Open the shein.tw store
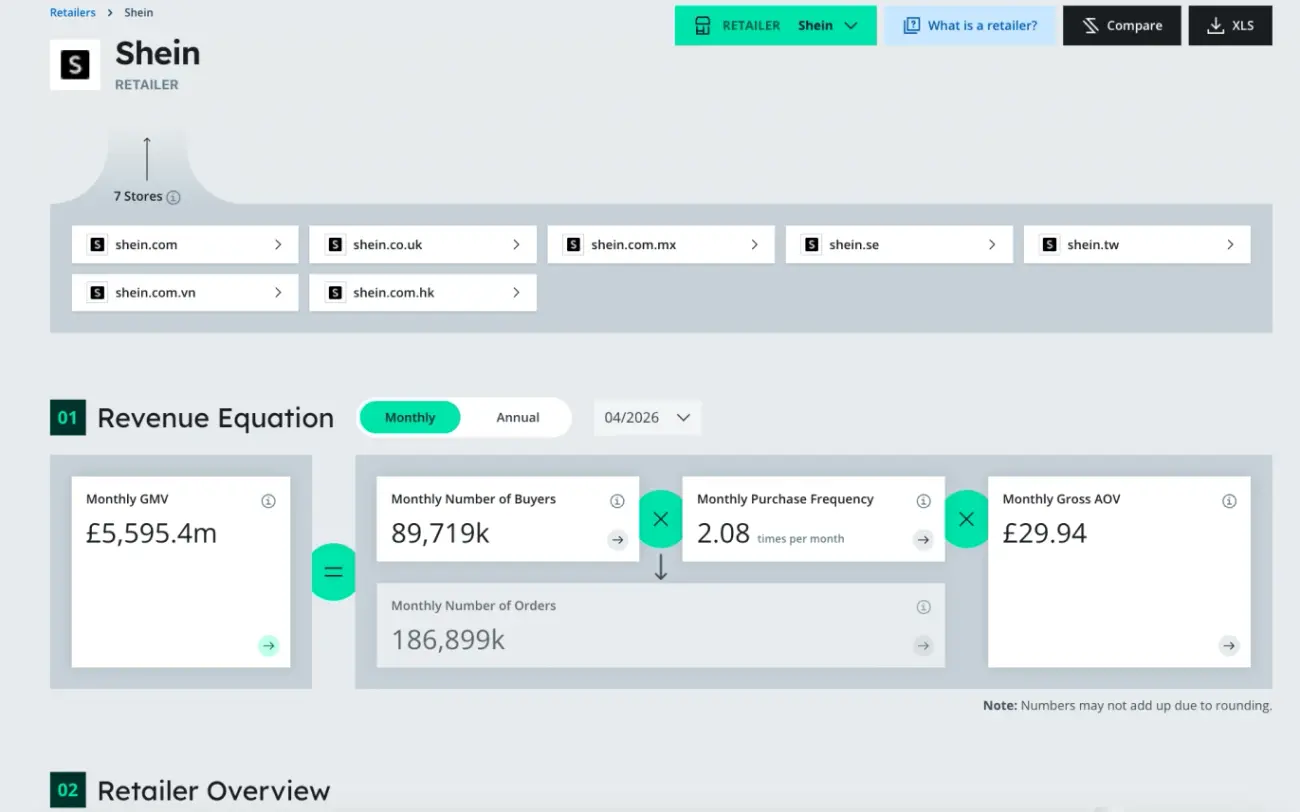 [1137, 245]
